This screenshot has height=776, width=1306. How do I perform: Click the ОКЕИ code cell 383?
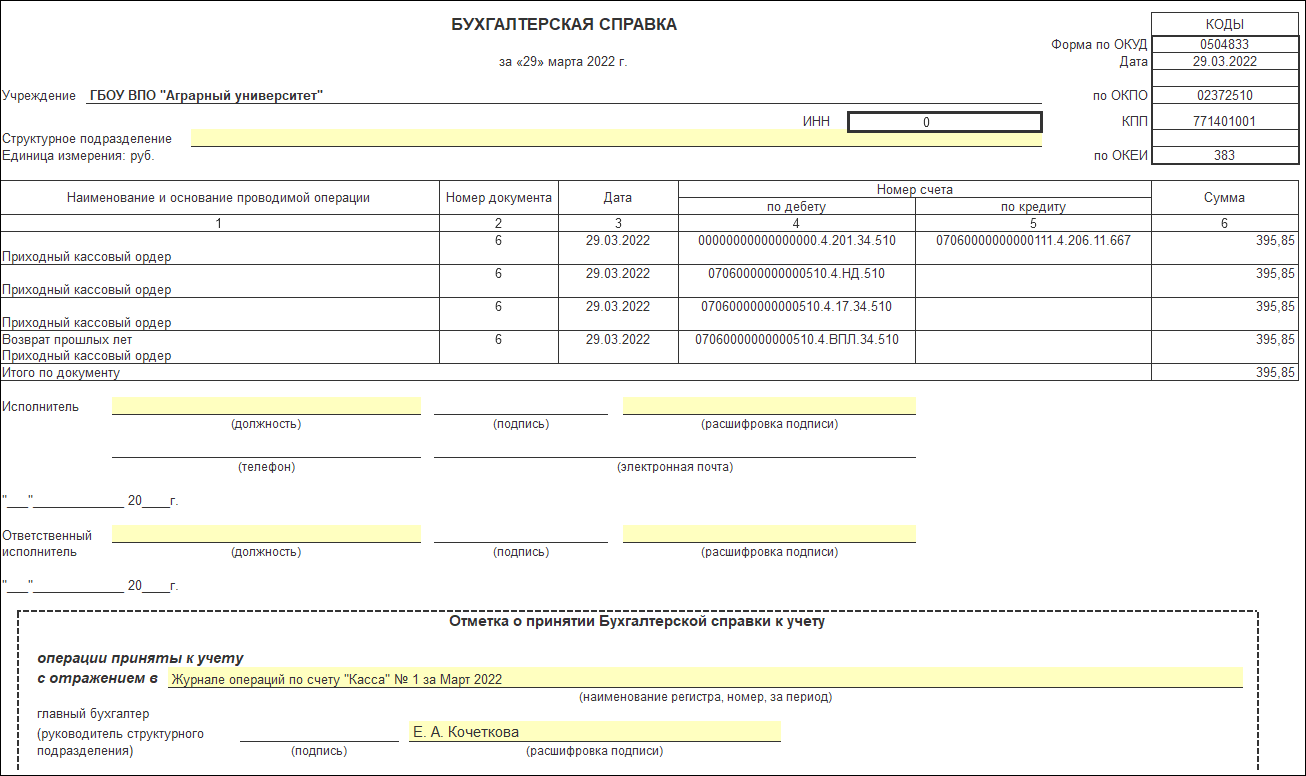pyautogui.click(x=1224, y=155)
